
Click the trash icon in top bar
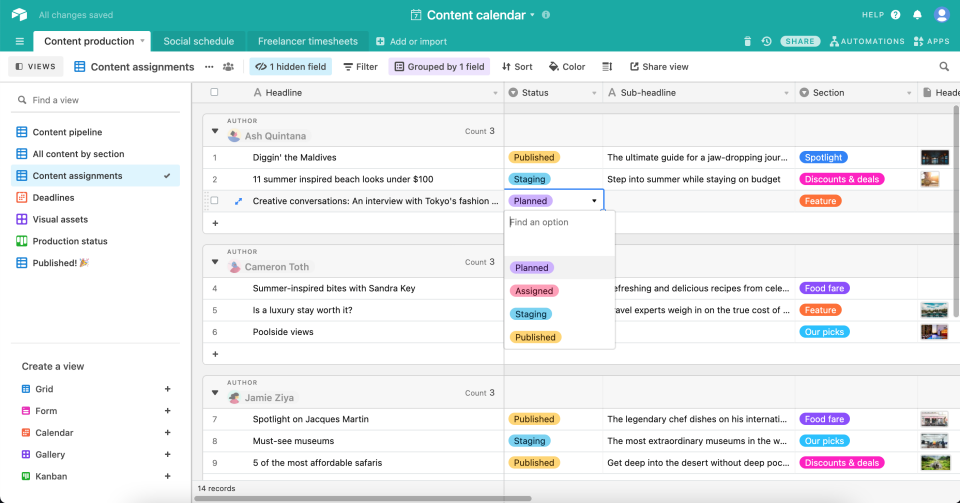tap(747, 41)
